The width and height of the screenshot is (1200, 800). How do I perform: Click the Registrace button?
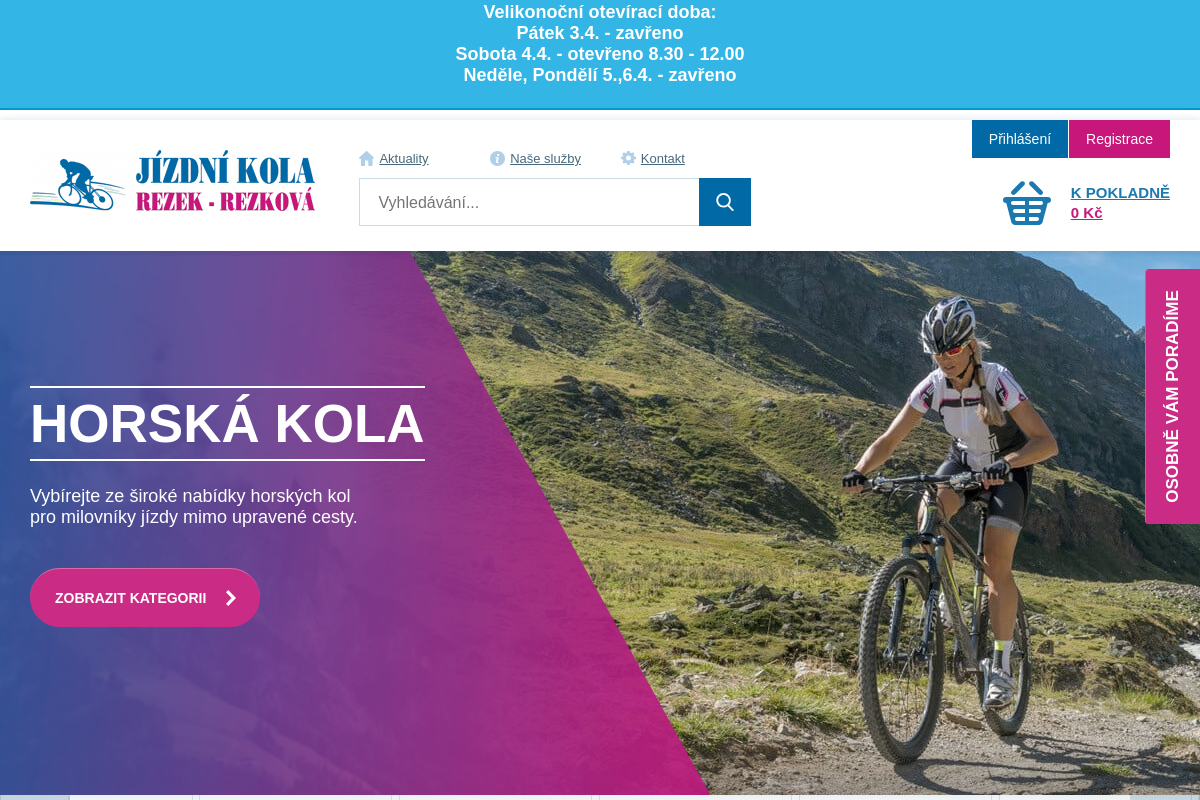(1119, 139)
